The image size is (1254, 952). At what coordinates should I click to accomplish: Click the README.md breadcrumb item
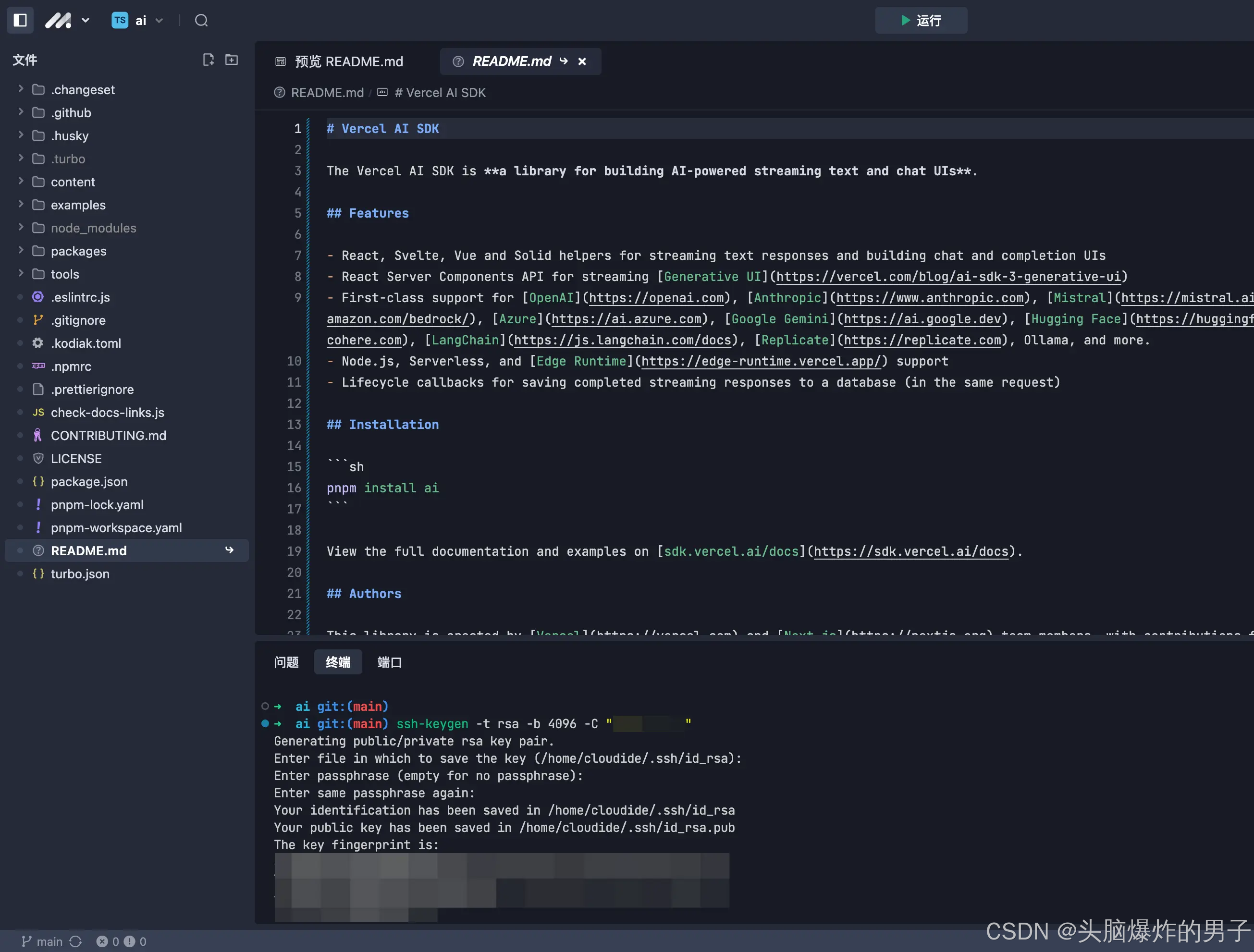[x=327, y=92]
